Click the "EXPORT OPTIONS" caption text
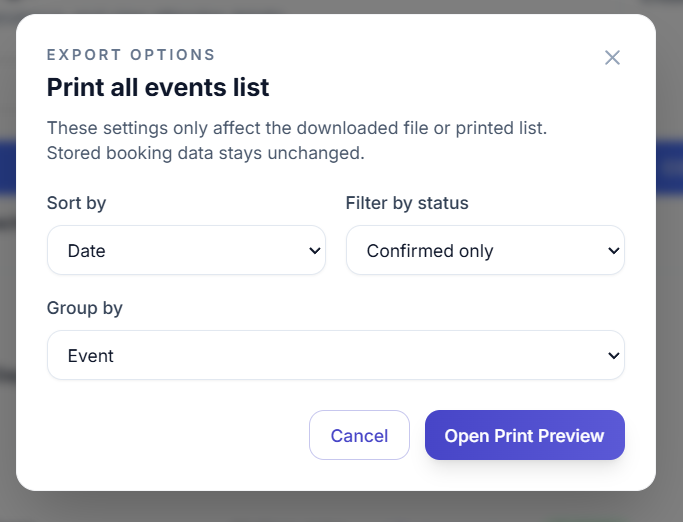Screen dimensions: 683x522 [131, 55]
